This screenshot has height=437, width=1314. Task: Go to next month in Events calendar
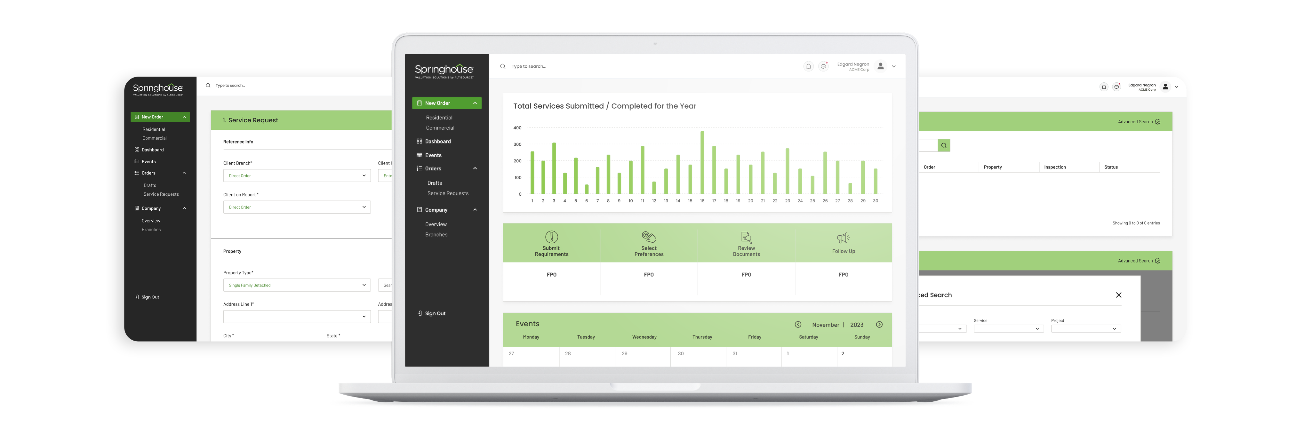tap(879, 324)
